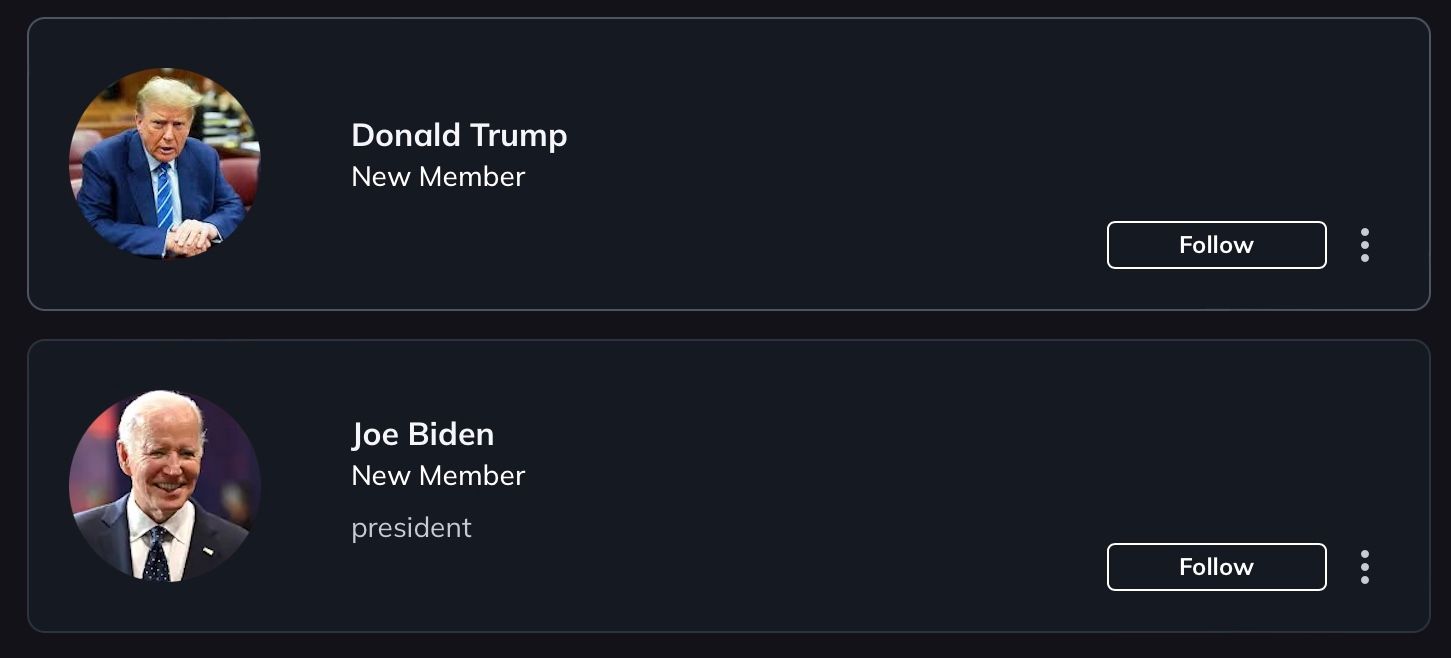Click "New Member" under the Donald Trump name
The image size is (1451, 658).
coord(438,177)
